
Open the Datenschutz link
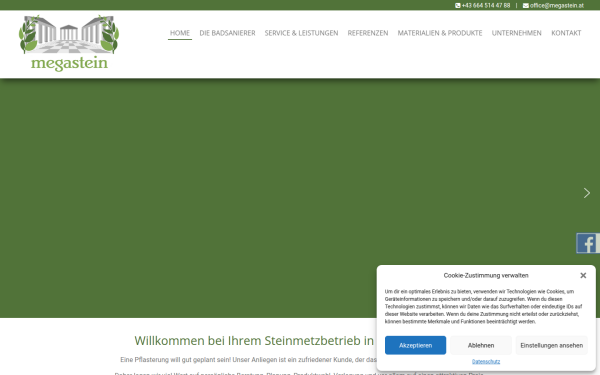(x=486, y=361)
